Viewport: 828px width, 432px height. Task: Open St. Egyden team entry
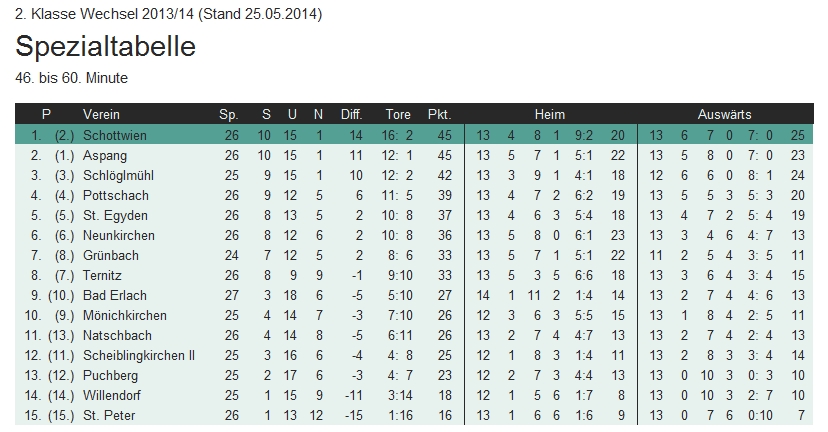coord(109,215)
